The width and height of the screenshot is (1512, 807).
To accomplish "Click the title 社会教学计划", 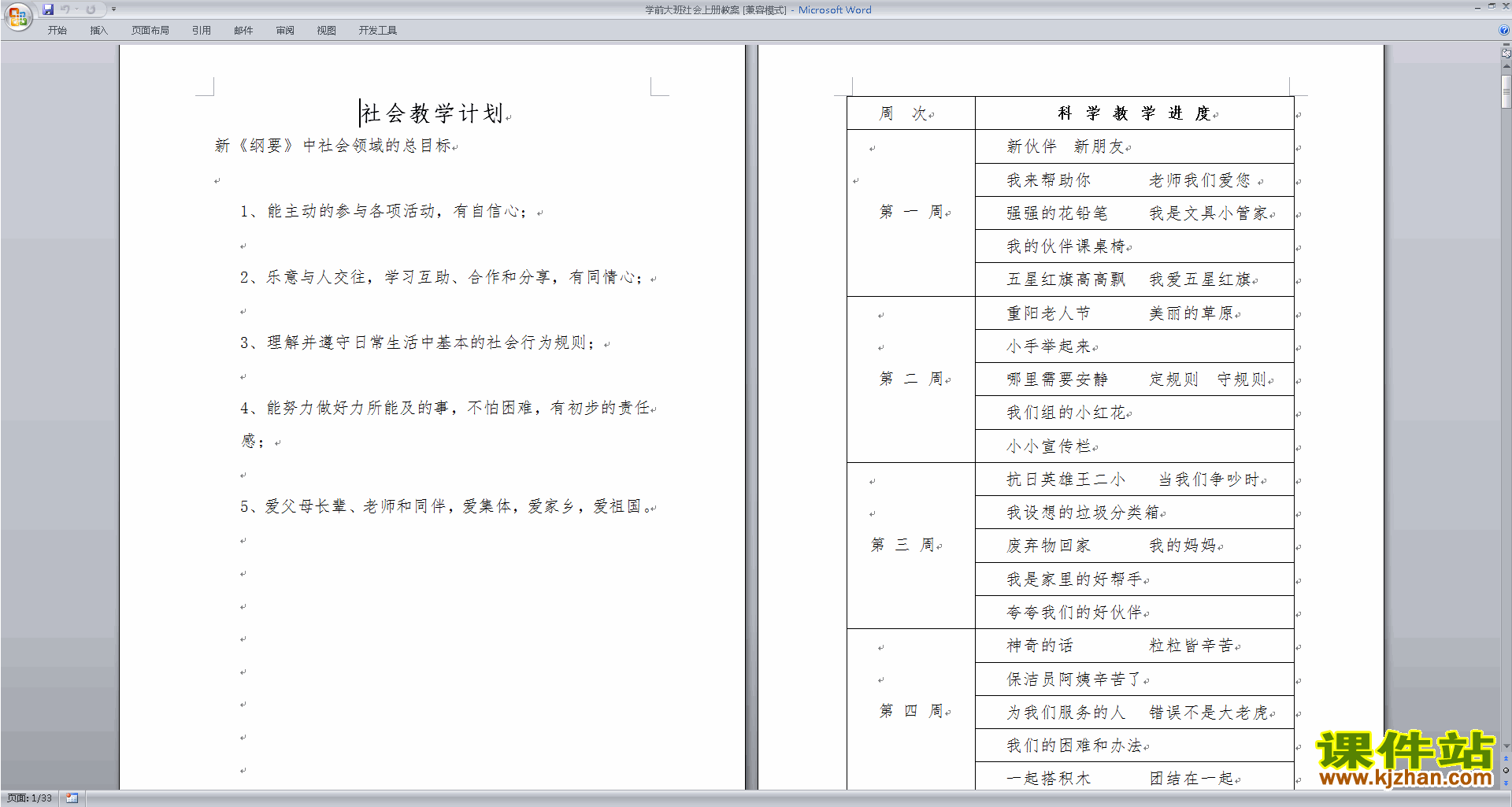I will 432,113.
